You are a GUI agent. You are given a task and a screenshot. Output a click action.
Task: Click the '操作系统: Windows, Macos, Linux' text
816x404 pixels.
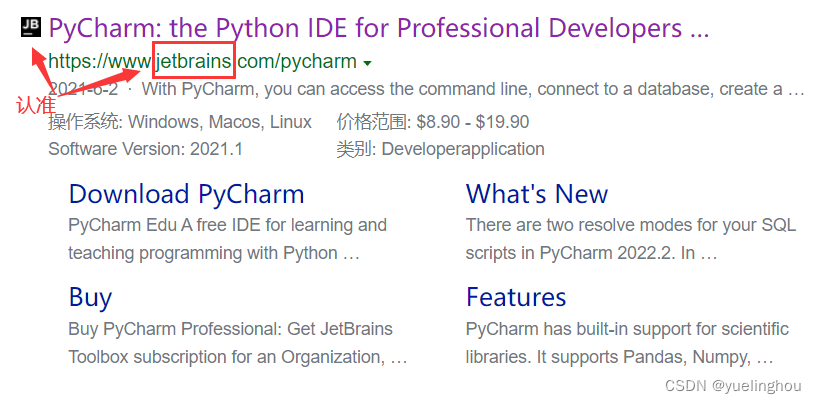coord(180,122)
